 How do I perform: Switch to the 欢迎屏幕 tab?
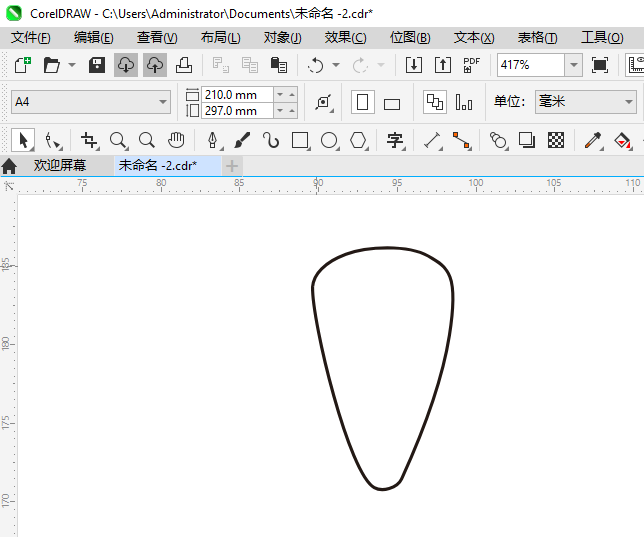point(60,166)
